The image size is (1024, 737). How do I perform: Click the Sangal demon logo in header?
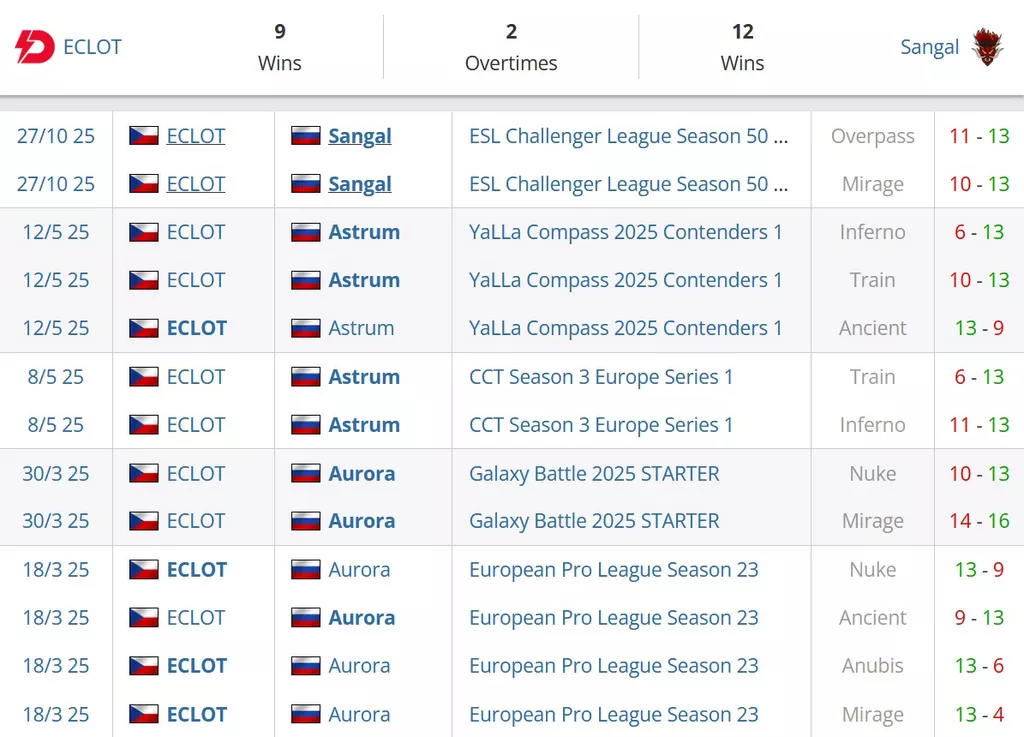pyautogui.click(x=988, y=47)
